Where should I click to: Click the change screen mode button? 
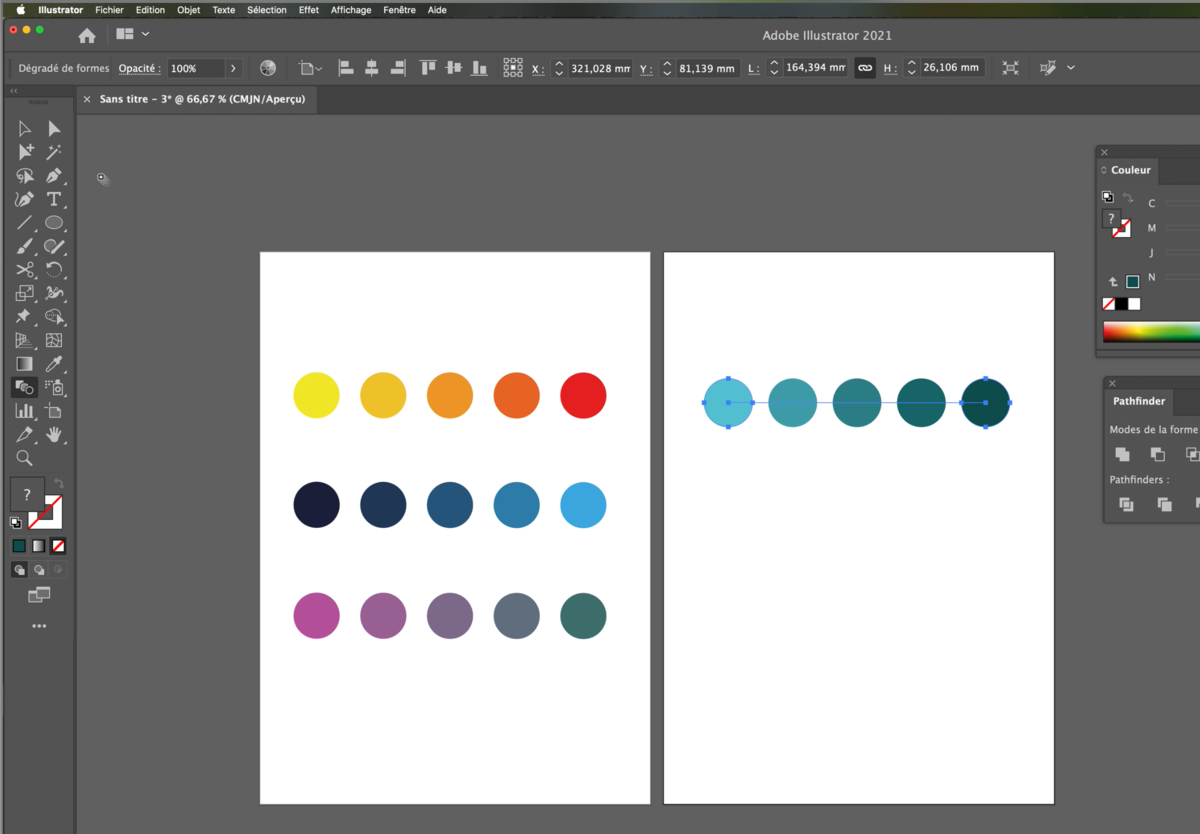[x=39, y=595]
